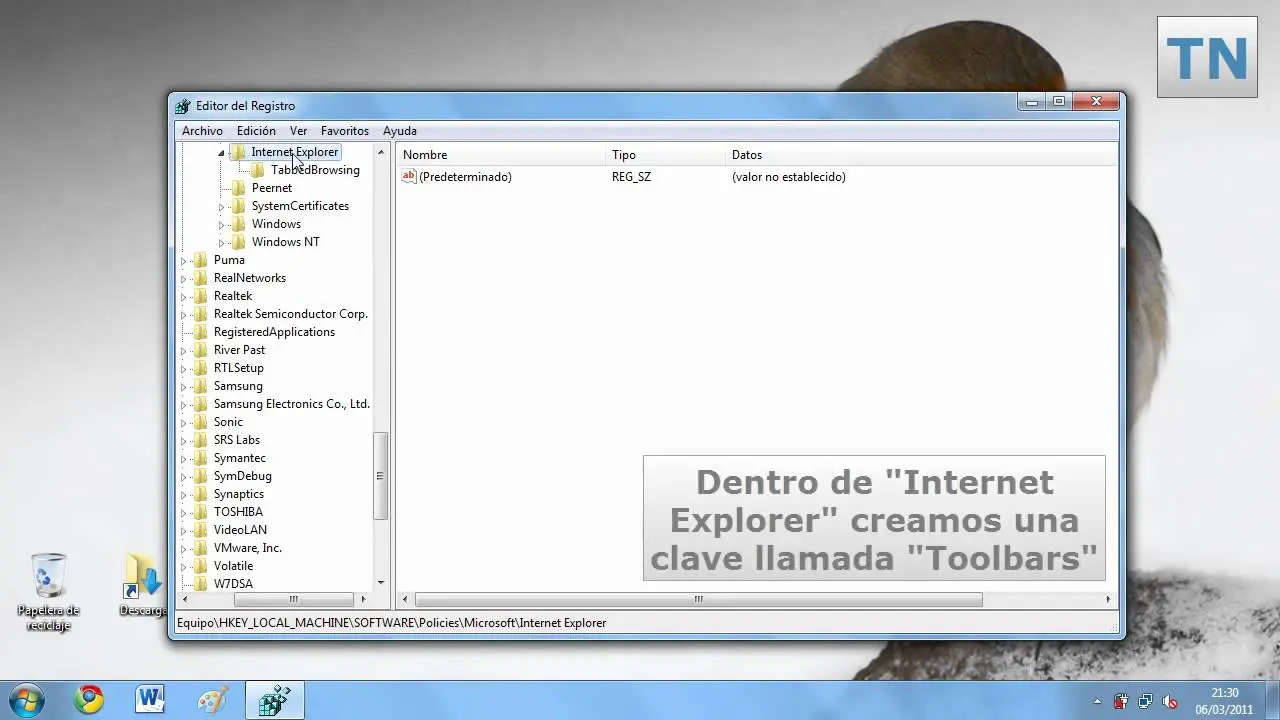Collapse the Internet Explorer key
Viewport: 1280px width, 720px height.
click(221, 153)
